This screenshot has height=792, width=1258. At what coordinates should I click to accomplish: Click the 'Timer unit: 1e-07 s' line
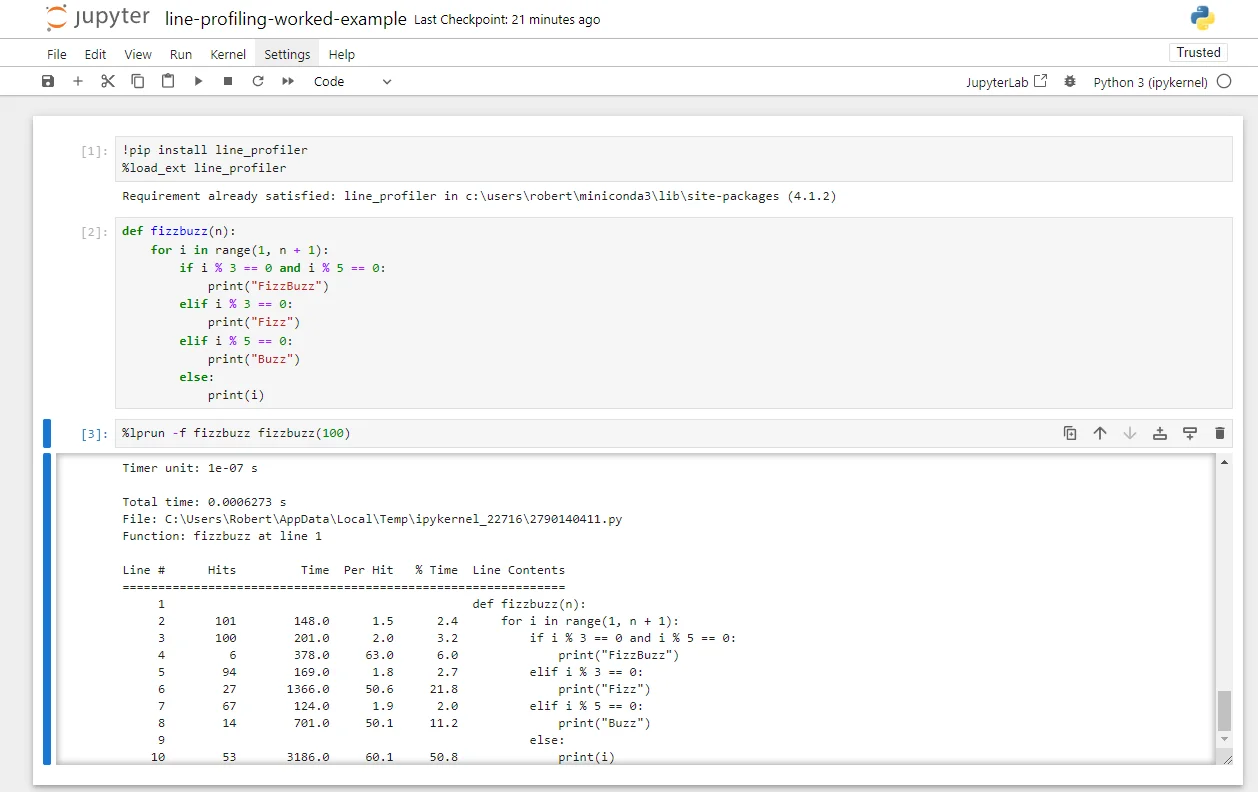pos(190,467)
